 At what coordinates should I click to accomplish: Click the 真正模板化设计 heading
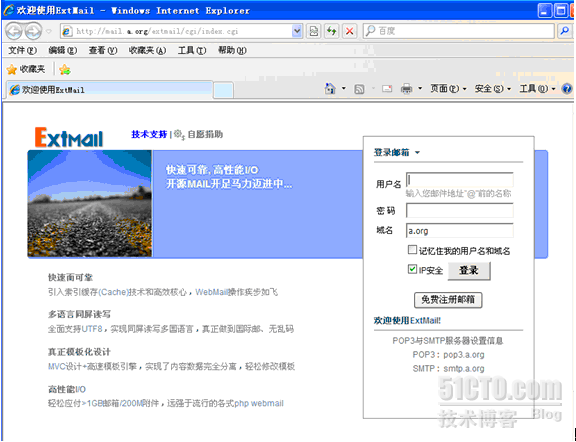coord(79,352)
